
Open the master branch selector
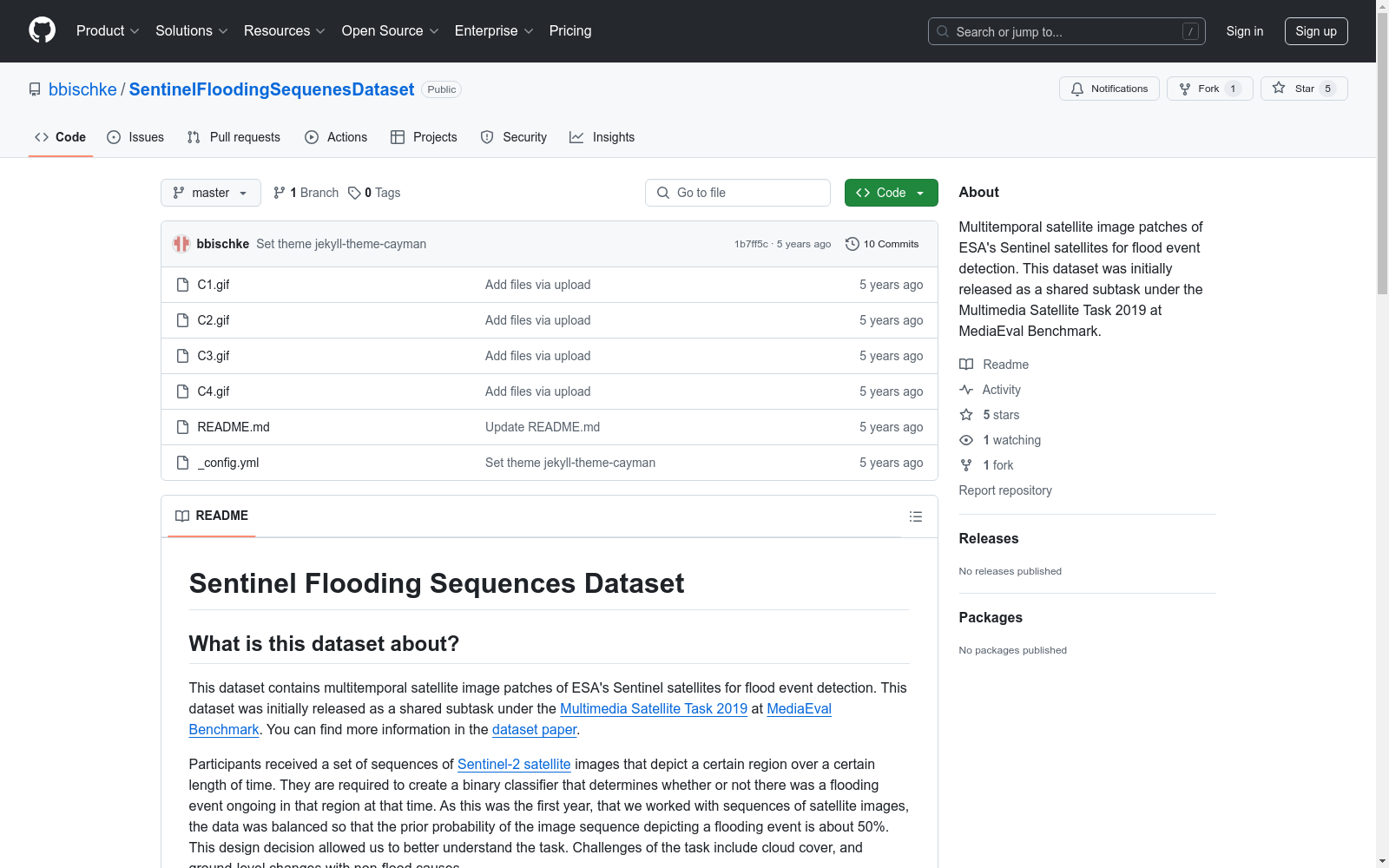[x=211, y=193]
